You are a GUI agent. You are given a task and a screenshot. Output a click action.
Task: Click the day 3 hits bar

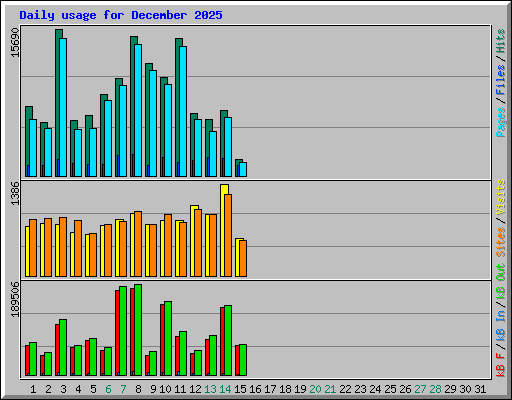58,103
